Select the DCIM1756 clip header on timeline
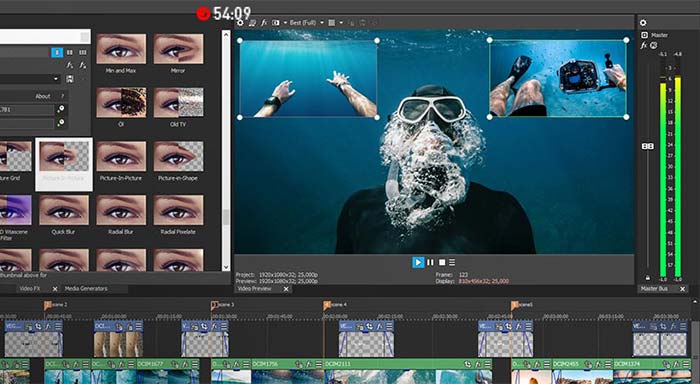700x384 pixels. coord(288,364)
